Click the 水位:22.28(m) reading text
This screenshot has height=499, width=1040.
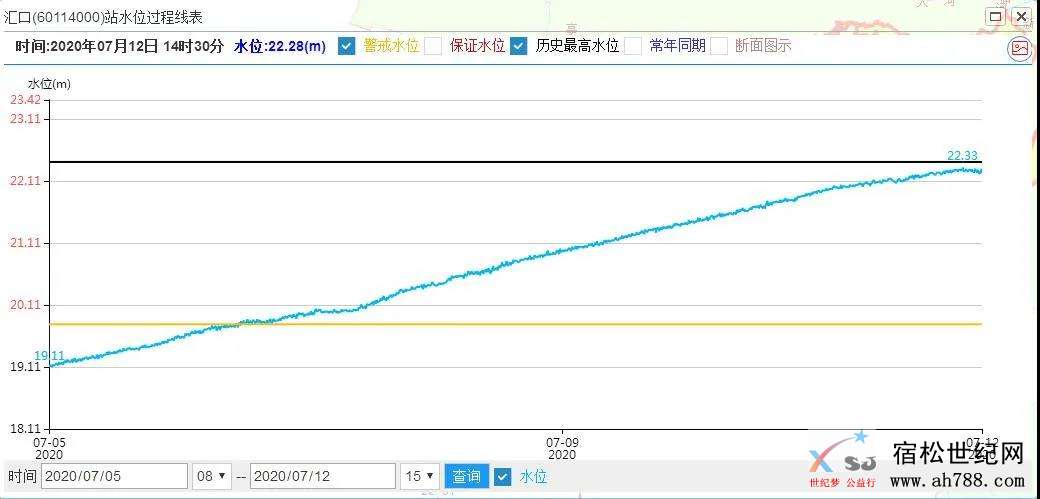[280, 46]
